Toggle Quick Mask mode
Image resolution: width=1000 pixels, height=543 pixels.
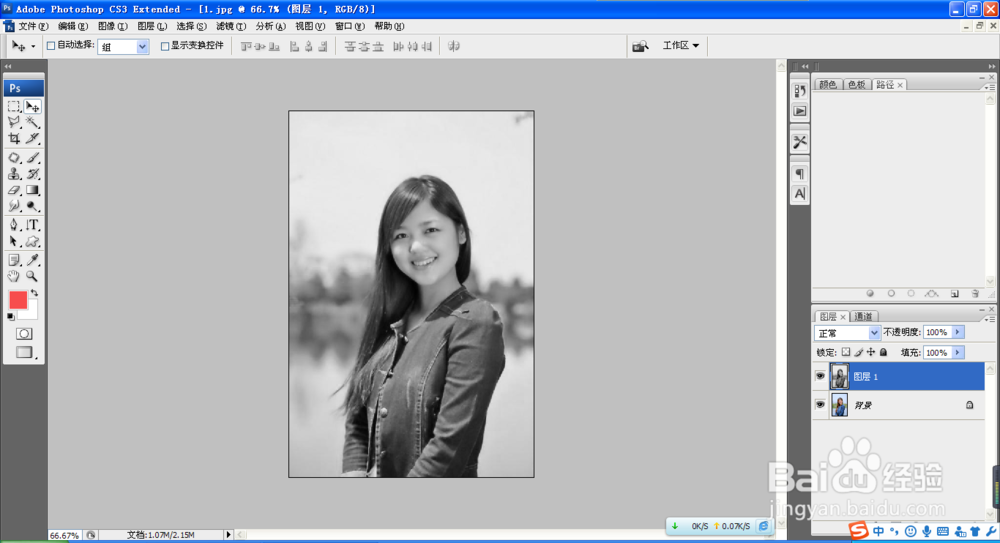coord(24,334)
